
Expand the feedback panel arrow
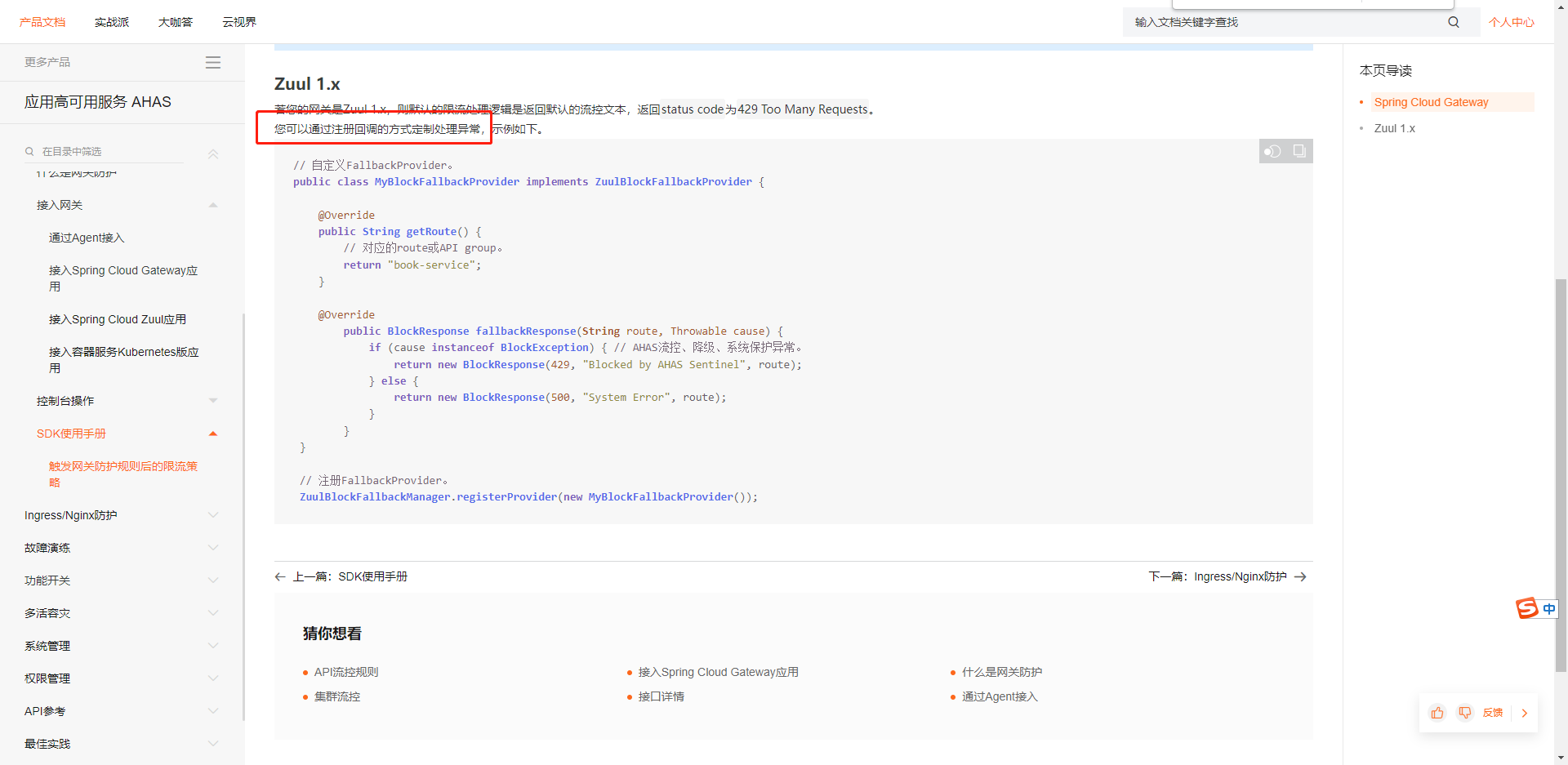coord(1525,713)
